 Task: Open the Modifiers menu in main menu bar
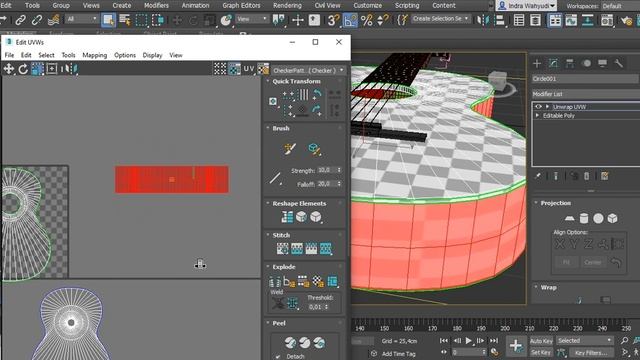point(156,5)
